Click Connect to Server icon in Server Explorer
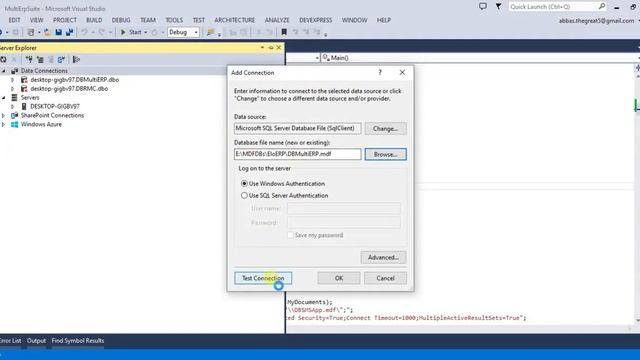 (40, 60)
